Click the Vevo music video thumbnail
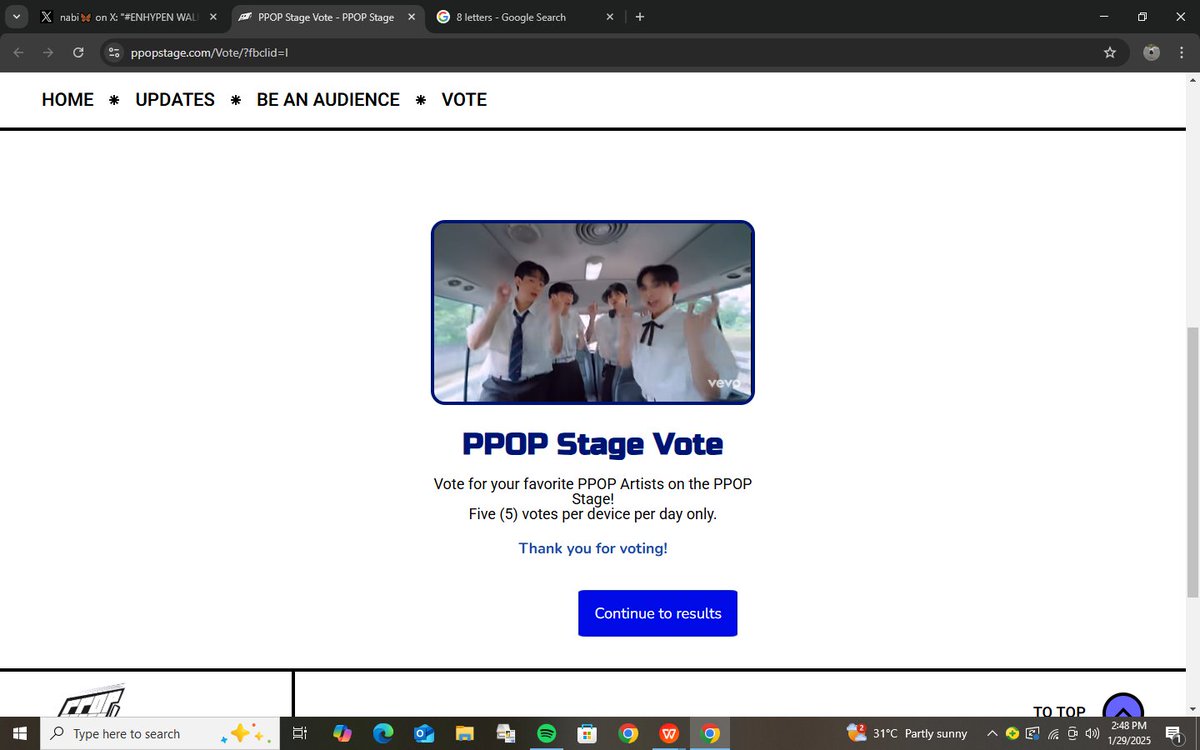This screenshot has width=1200, height=750. click(x=593, y=312)
